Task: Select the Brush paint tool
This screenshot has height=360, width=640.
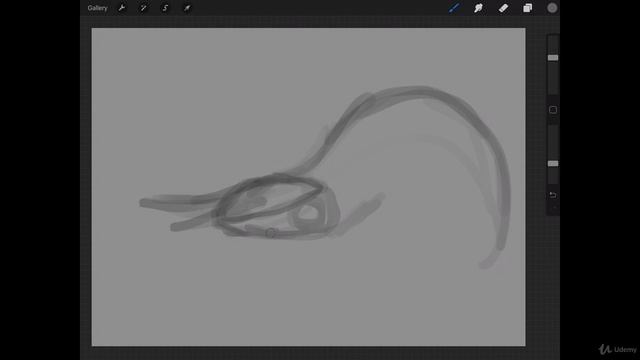Action: tap(454, 8)
